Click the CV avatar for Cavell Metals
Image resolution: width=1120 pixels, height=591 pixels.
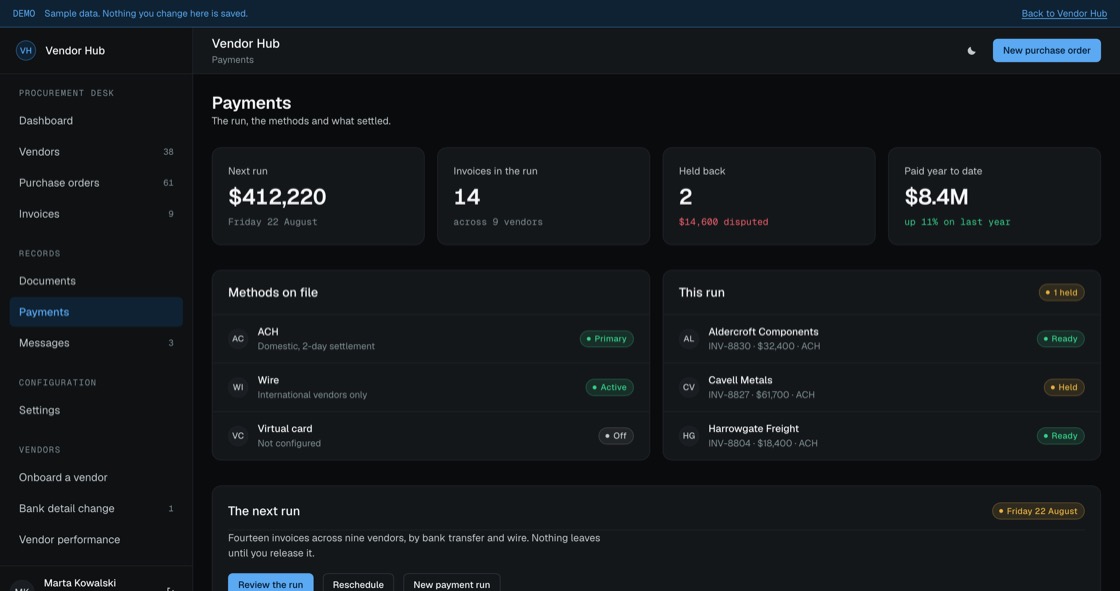[689, 387]
